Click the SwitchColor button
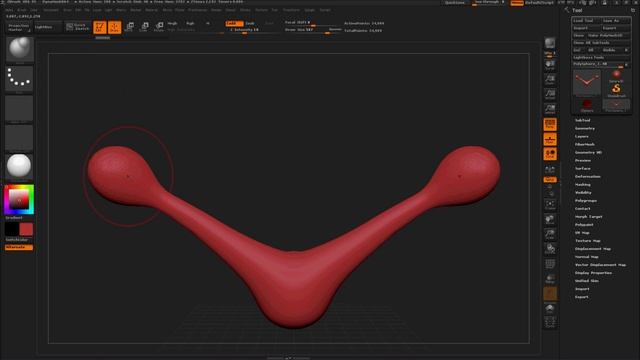 coord(17,240)
